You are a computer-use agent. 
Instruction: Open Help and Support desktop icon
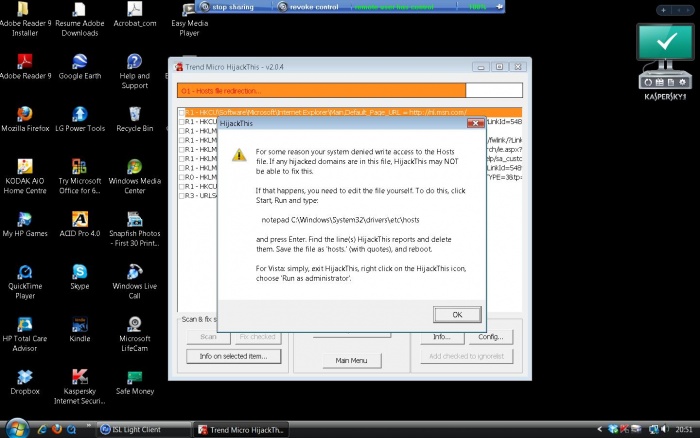134,71
